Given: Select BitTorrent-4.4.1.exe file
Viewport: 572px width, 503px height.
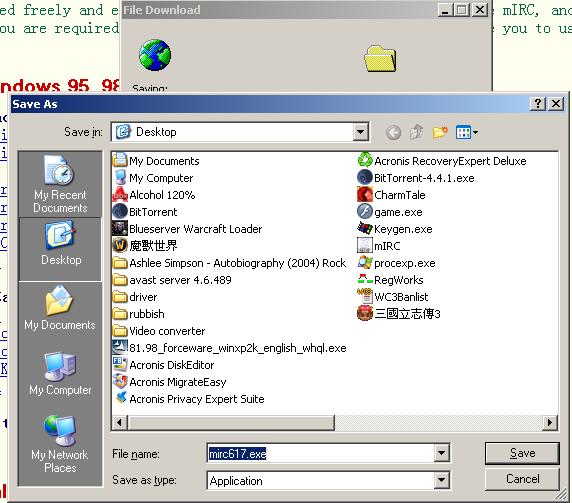Looking at the screenshot, I should [x=416, y=178].
